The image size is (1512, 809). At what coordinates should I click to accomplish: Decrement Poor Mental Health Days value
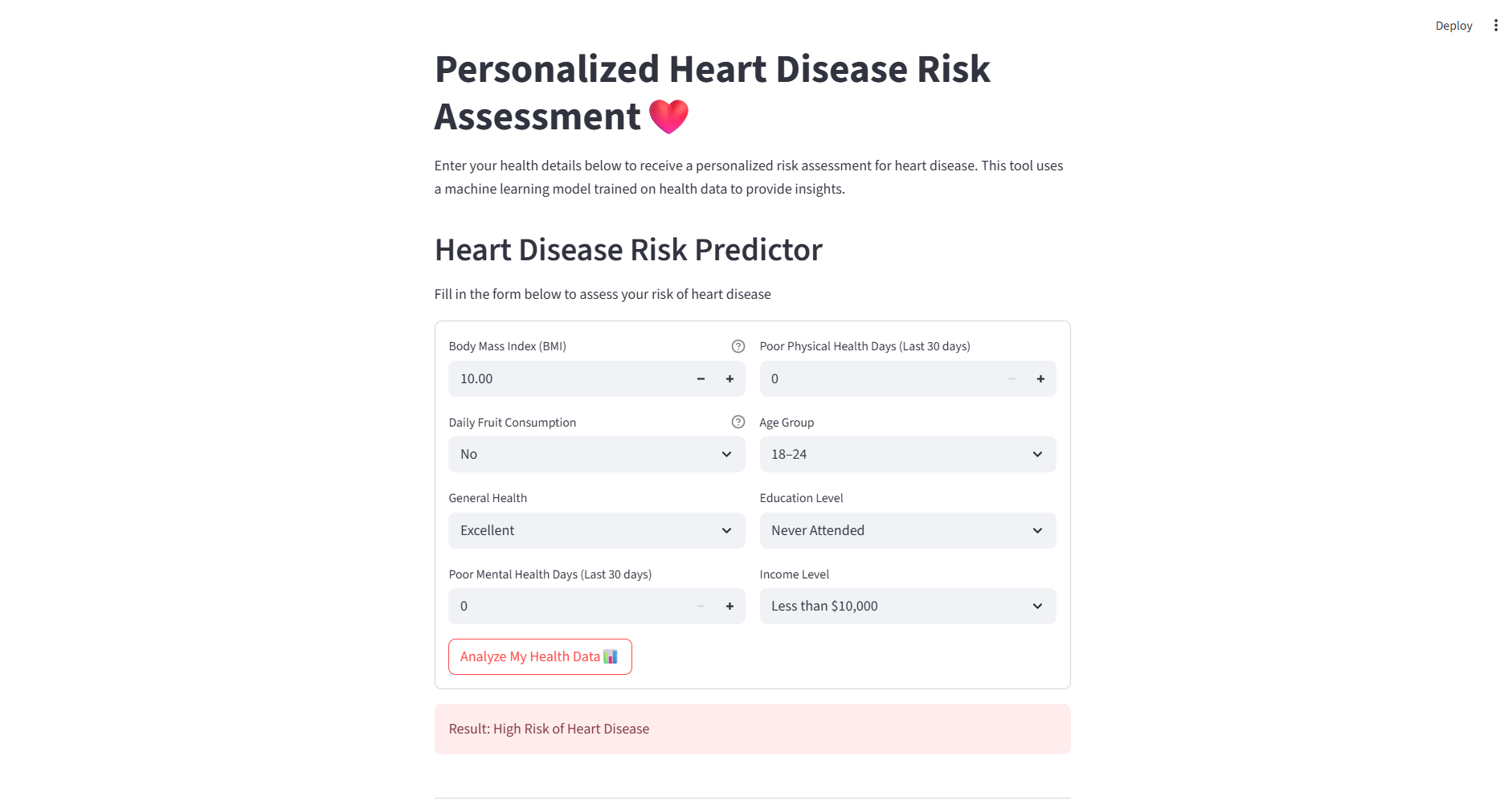pos(701,607)
